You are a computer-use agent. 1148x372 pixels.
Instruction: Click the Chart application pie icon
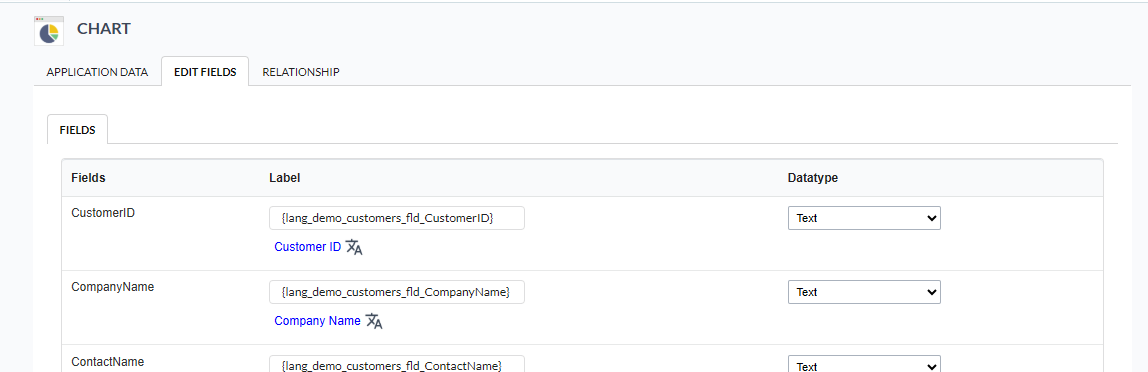49,31
